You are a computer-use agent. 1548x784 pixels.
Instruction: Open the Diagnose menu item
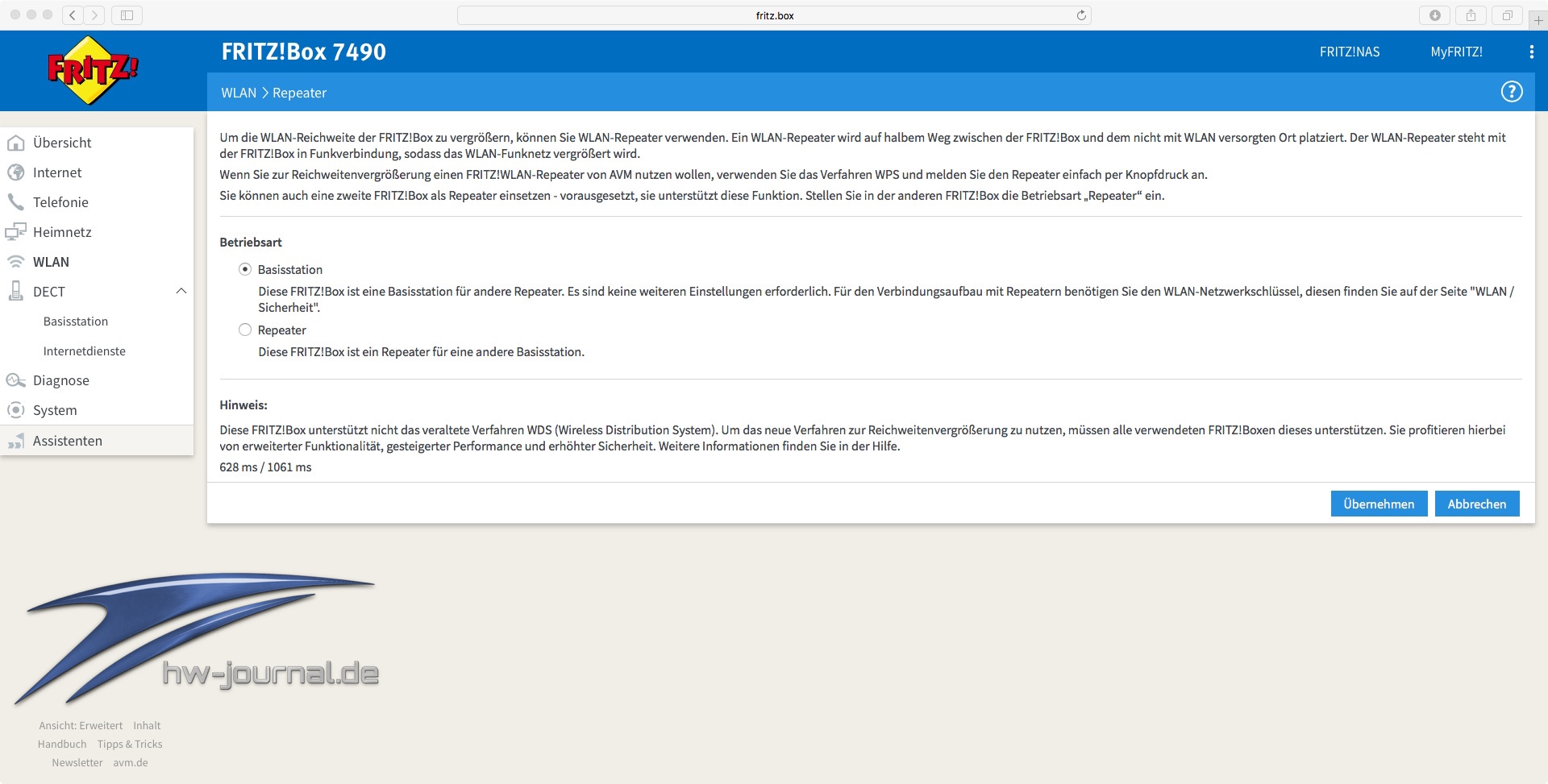(61, 380)
